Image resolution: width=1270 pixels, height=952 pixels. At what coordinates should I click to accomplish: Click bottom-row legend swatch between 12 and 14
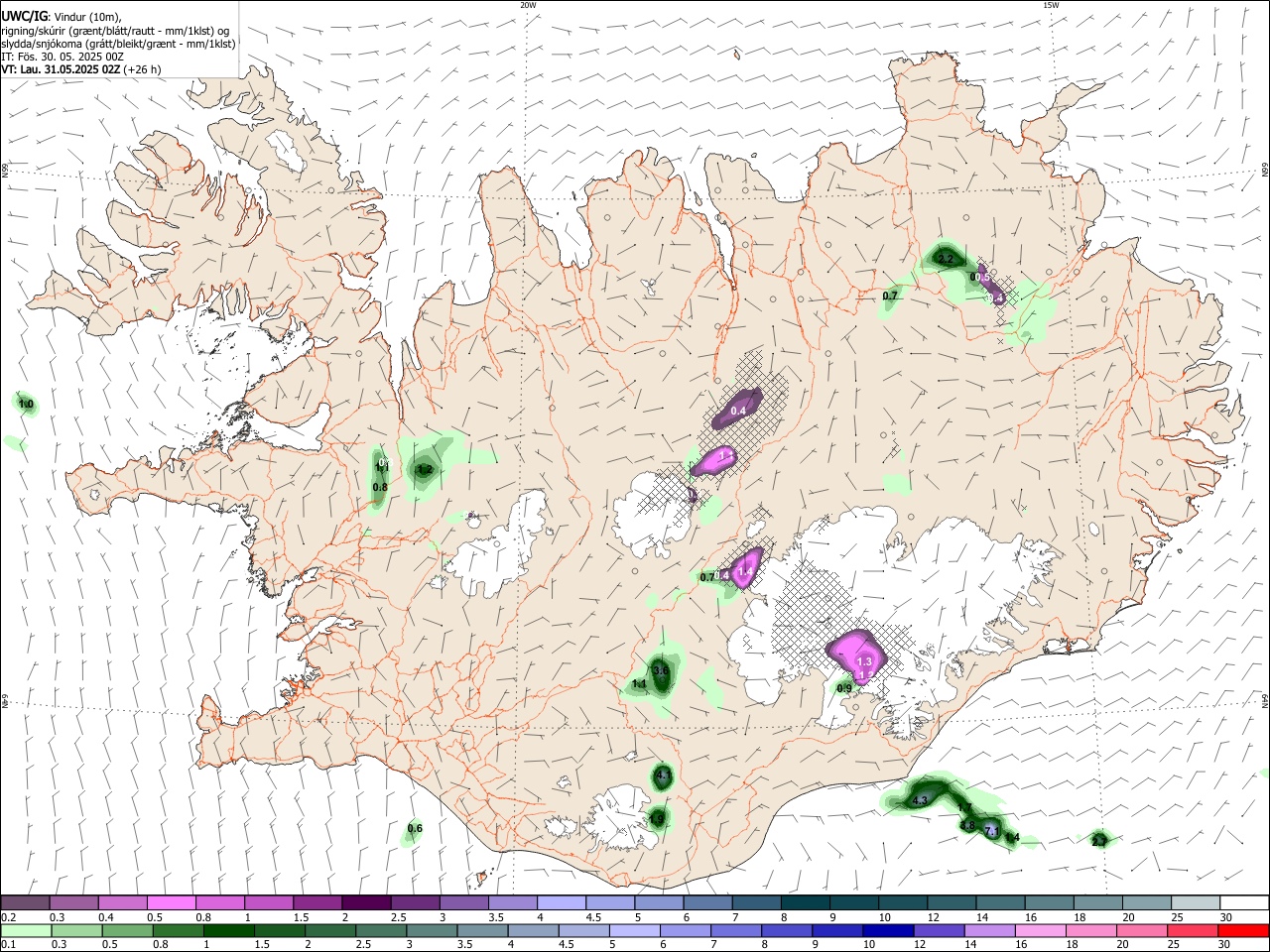pos(940,931)
